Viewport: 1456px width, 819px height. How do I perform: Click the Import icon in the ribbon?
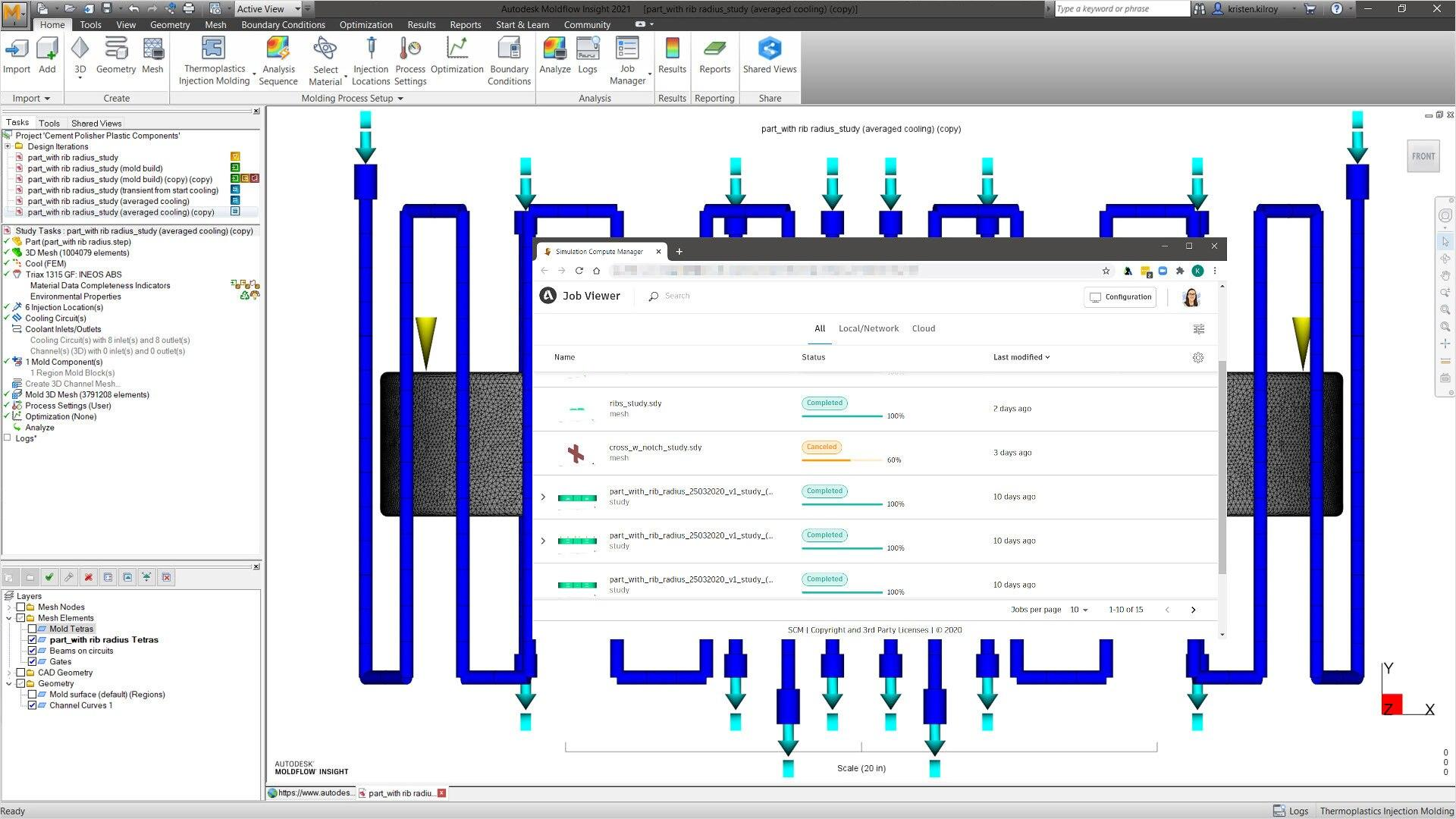[x=17, y=55]
